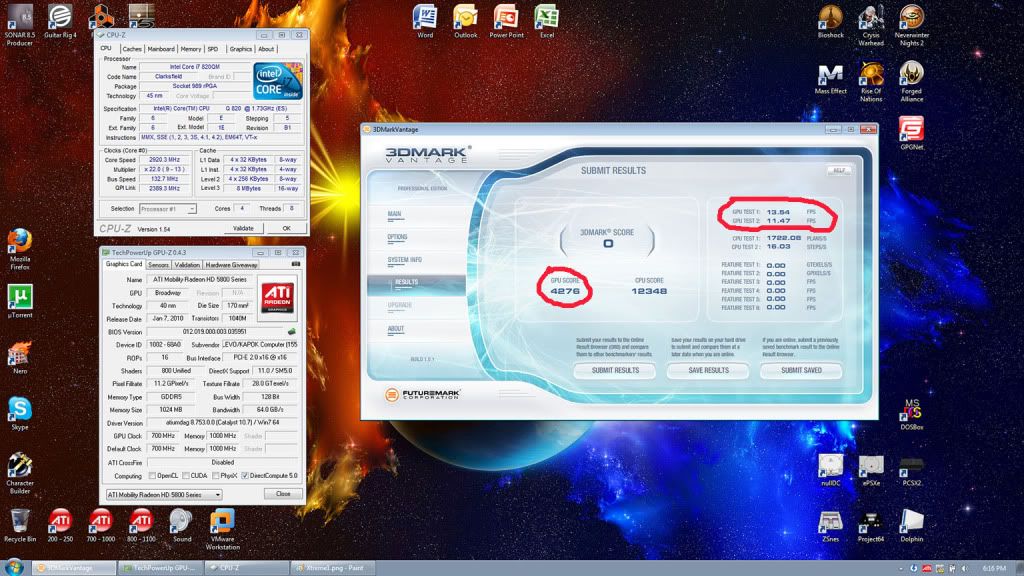Click Save Results in 3DMark Vantage
The height and width of the screenshot is (576, 1024).
click(709, 370)
